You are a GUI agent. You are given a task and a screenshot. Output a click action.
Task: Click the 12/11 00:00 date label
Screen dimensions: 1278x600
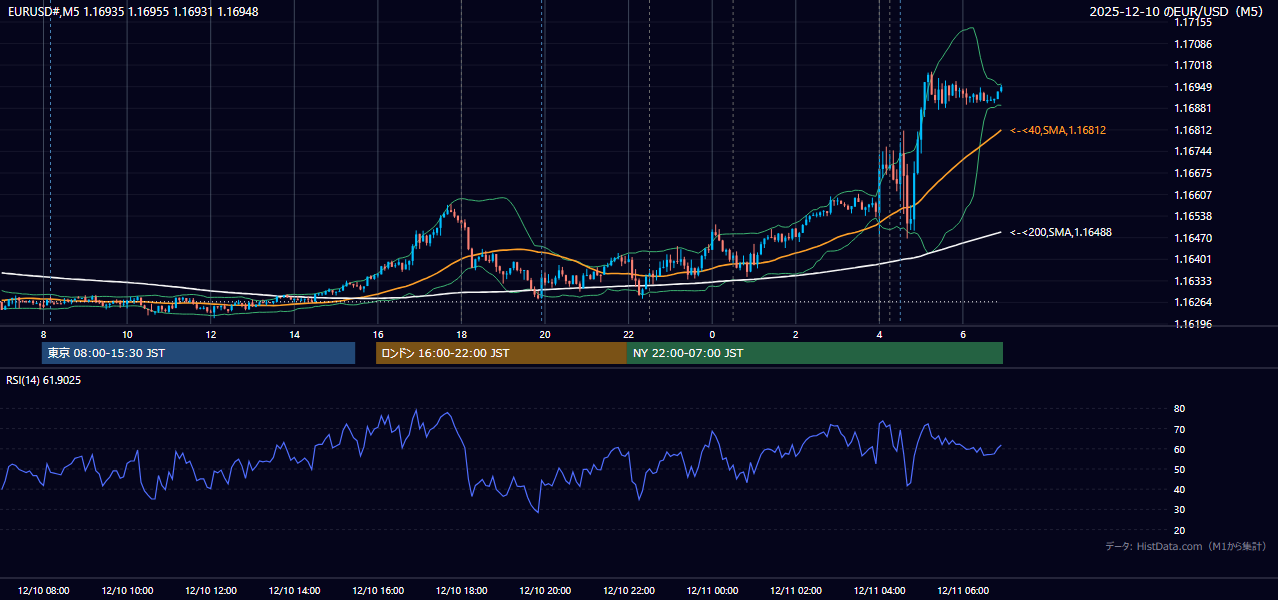tap(712, 591)
